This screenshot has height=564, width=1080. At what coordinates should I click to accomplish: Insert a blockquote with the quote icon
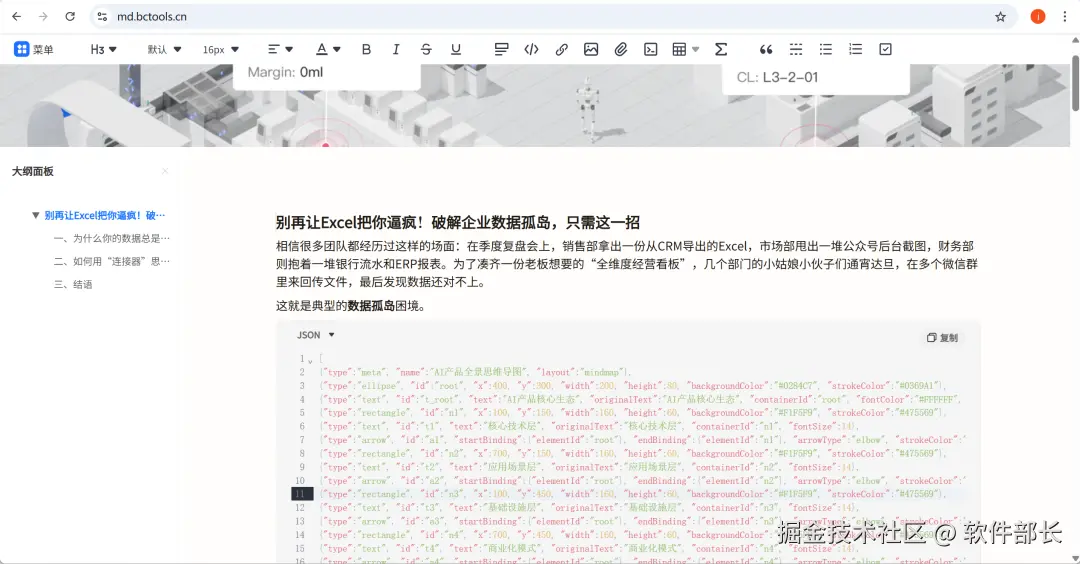point(766,49)
